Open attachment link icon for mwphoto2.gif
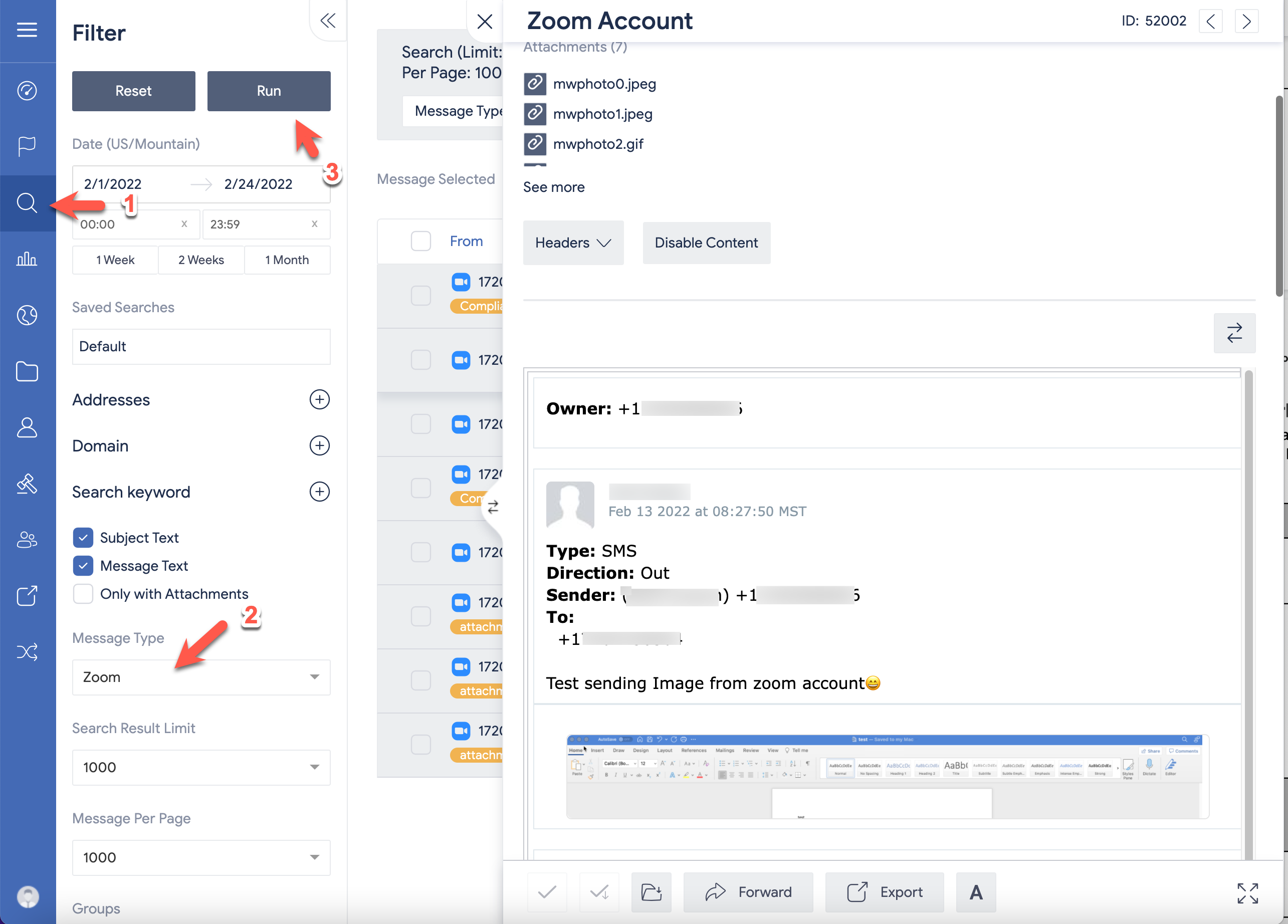 point(534,144)
